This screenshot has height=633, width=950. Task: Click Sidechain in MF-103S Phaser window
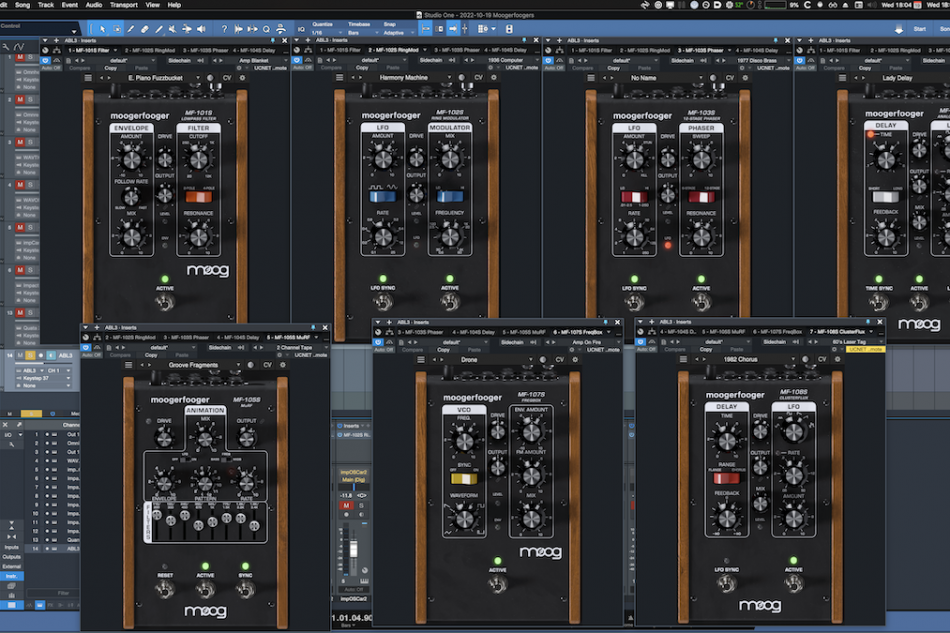682,61
